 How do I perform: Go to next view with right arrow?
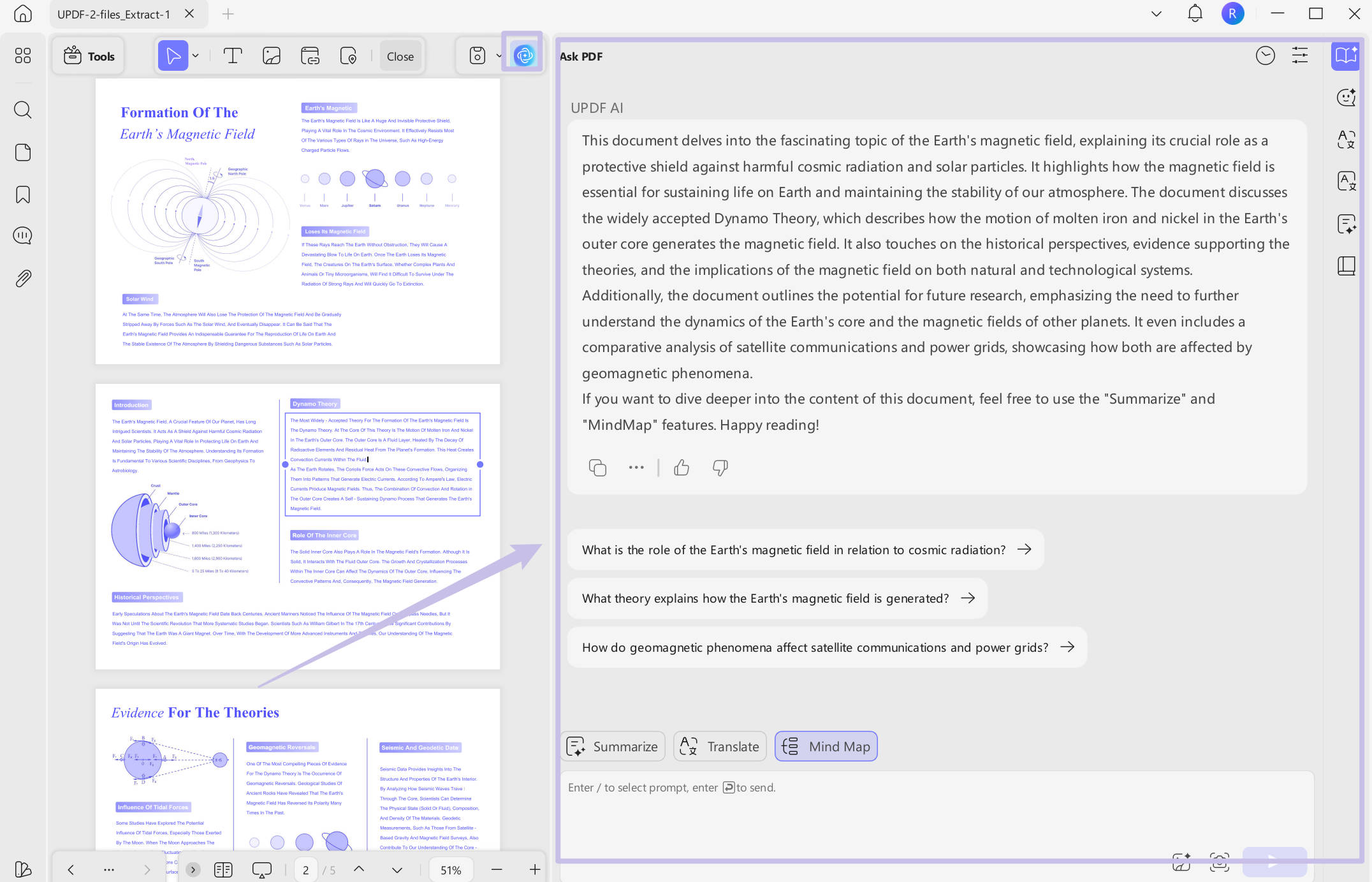pos(147,870)
